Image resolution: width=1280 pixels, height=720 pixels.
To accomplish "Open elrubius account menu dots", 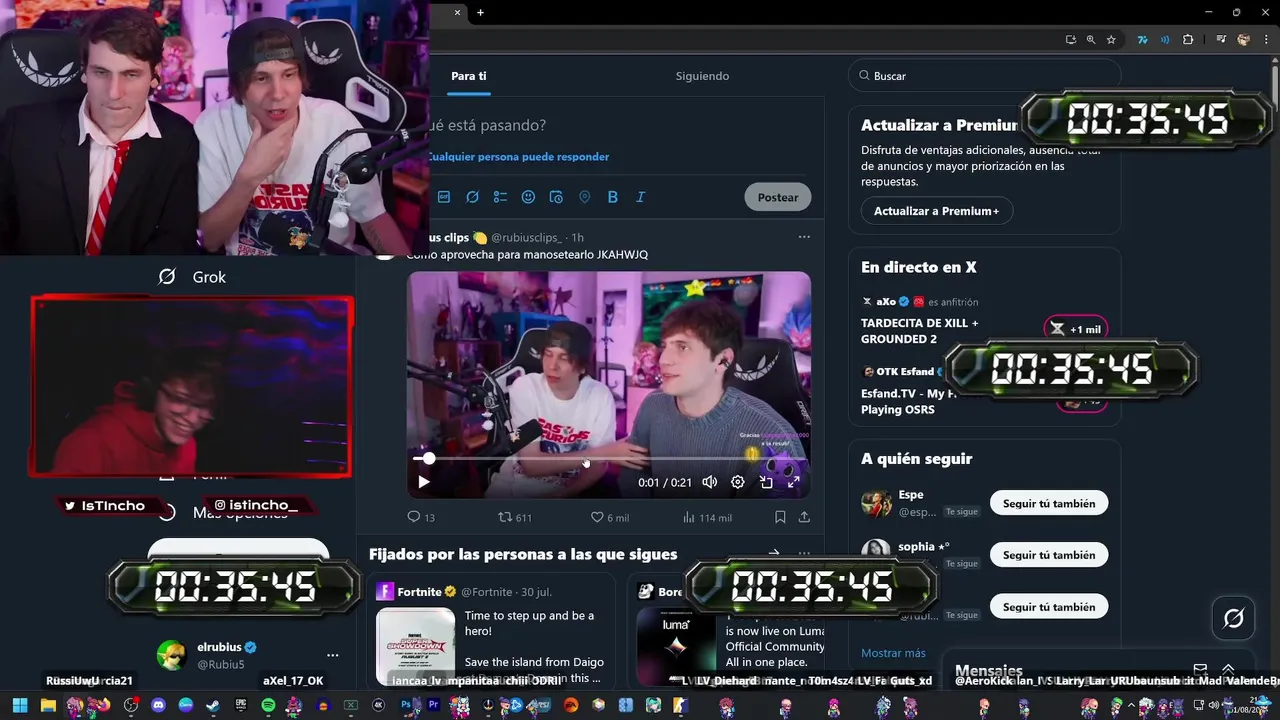I will (x=333, y=656).
